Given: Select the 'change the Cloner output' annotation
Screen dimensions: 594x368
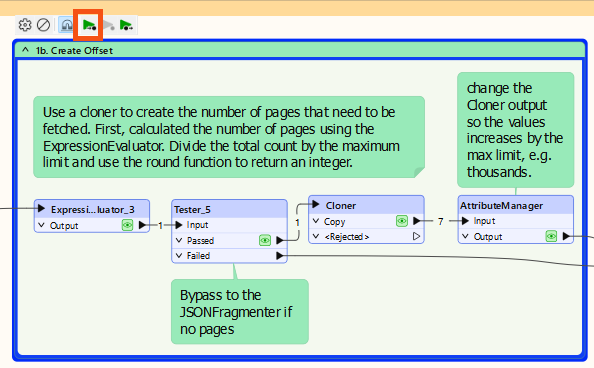Looking at the screenshot, I should pyautogui.click(x=516, y=130).
